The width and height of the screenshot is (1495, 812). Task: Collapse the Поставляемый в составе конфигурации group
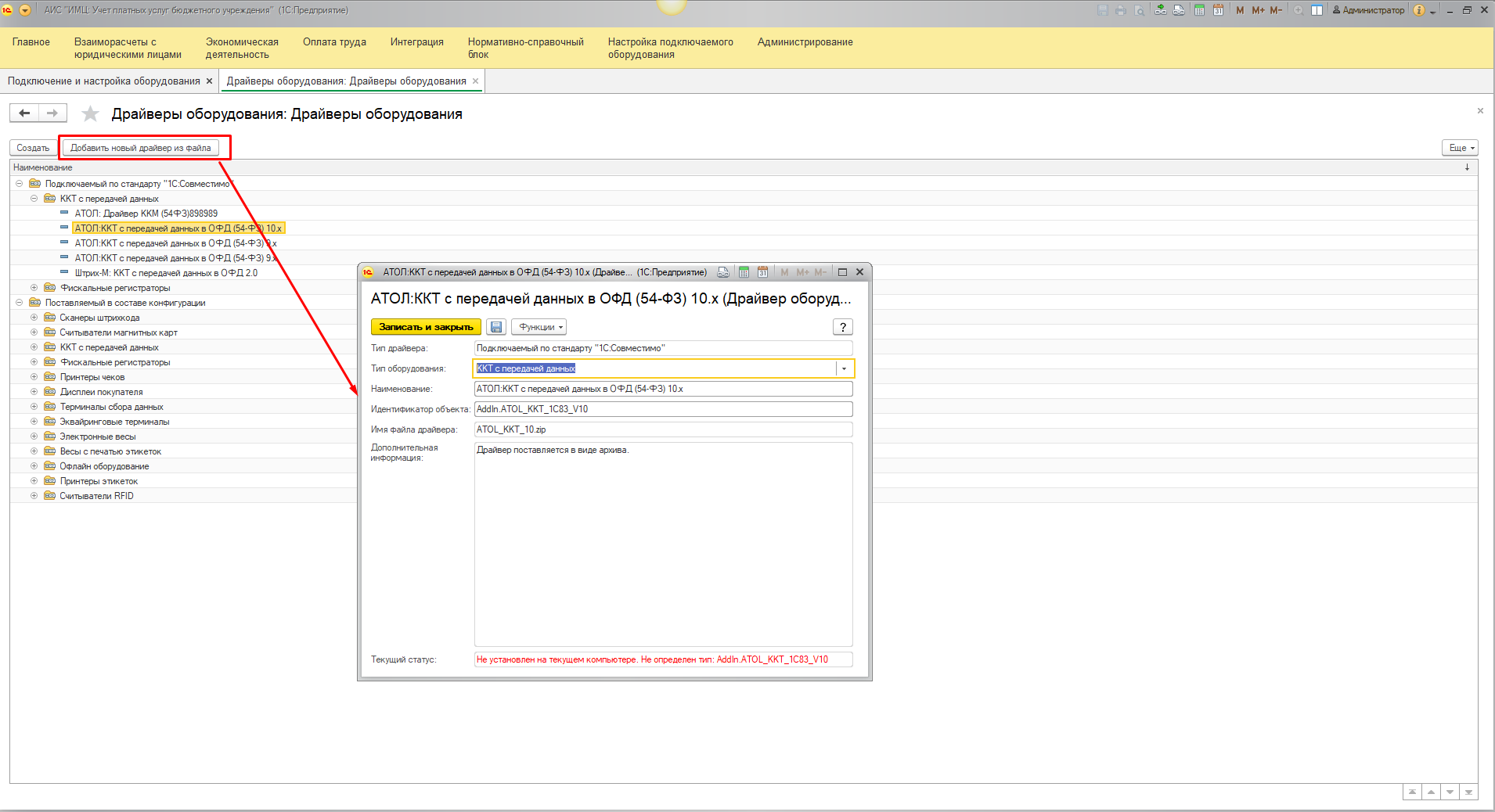point(19,303)
